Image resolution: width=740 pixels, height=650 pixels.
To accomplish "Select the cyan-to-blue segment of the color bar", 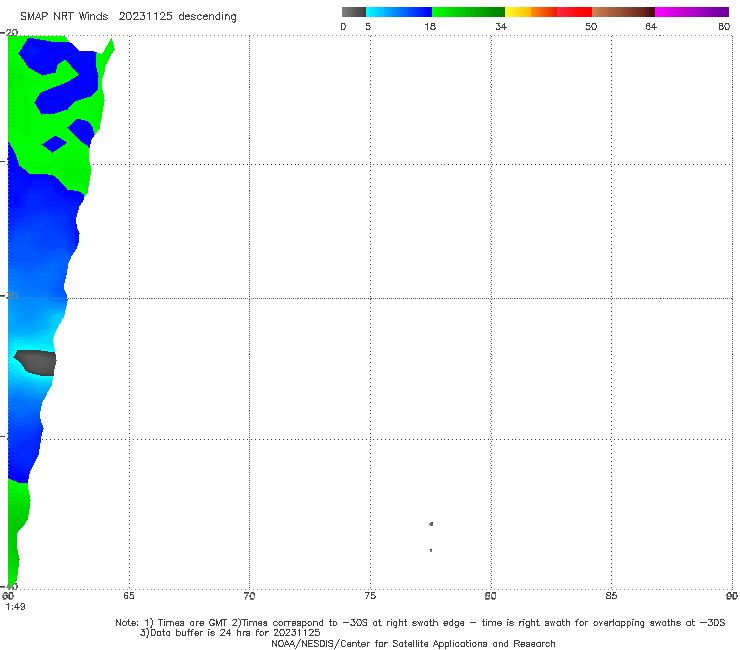I will pyautogui.click(x=399, y=12).
